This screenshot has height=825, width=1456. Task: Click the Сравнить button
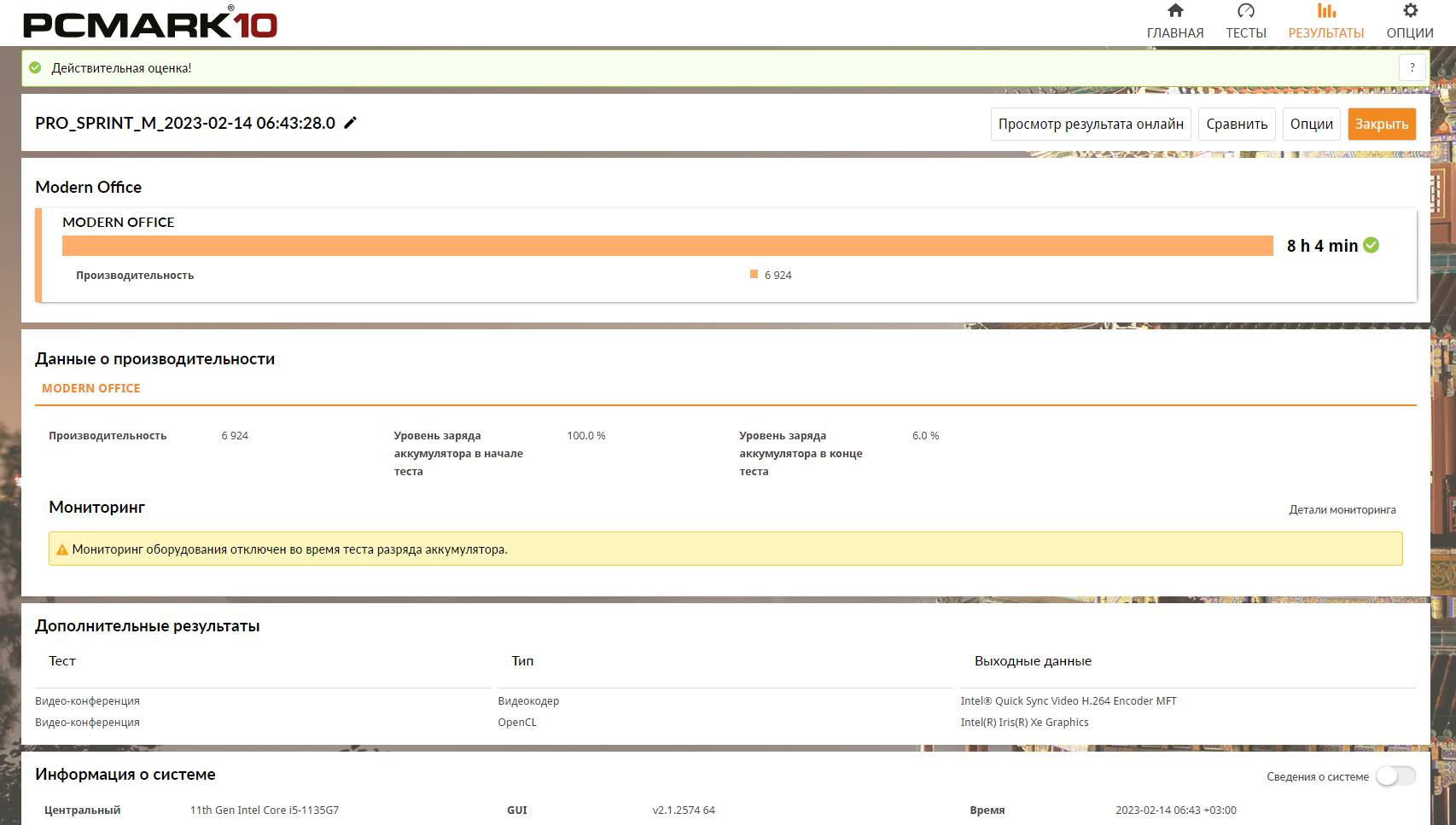click(1237, 124)
